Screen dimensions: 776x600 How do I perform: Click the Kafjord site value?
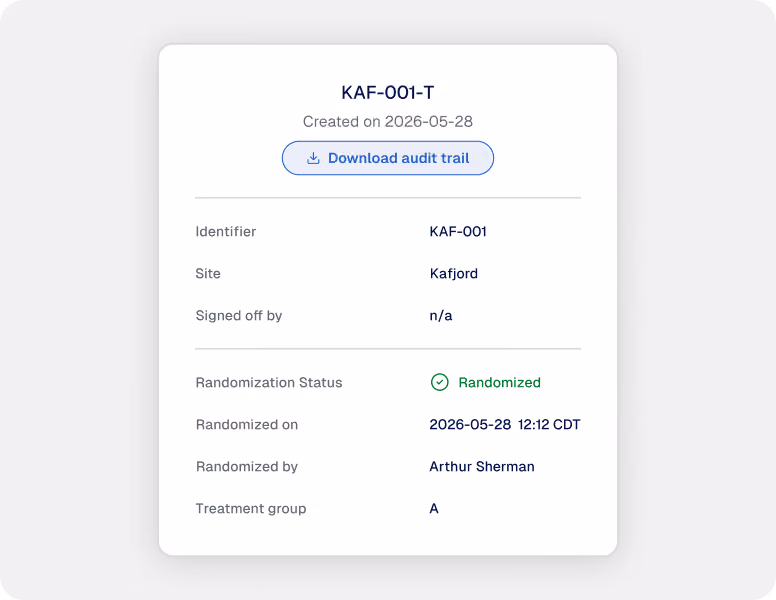(453, 274)
